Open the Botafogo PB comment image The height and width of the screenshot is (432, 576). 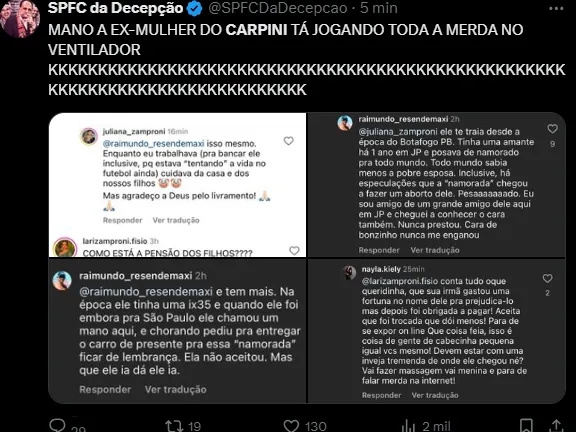[x=436, y=185]
